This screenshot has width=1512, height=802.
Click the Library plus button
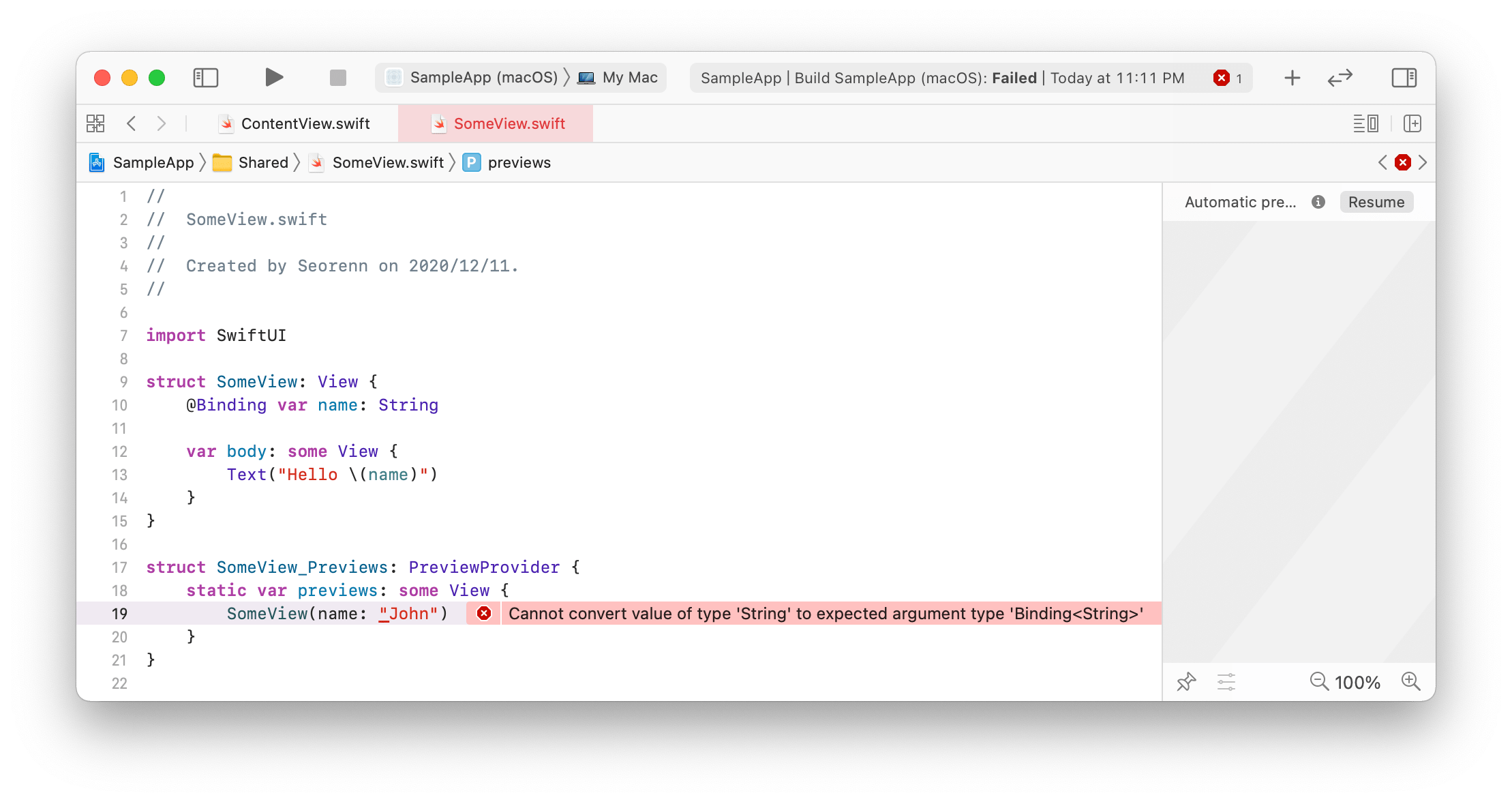tap(1292, 78)
